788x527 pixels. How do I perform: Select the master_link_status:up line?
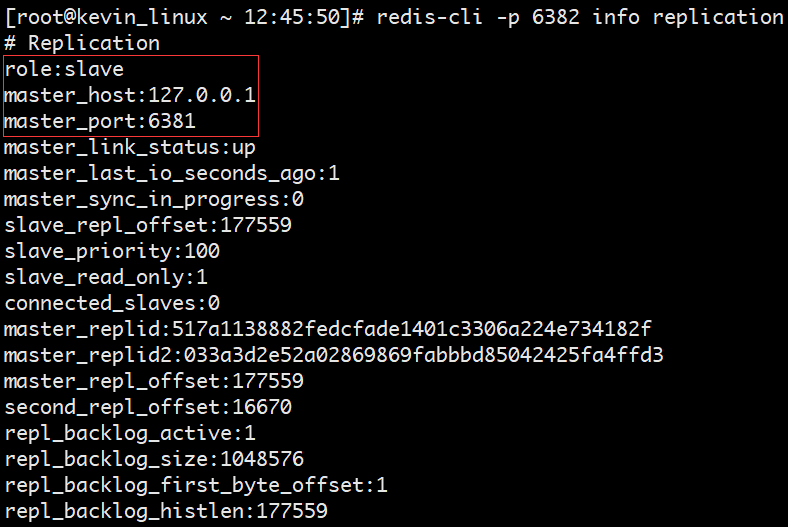(130, 148)
